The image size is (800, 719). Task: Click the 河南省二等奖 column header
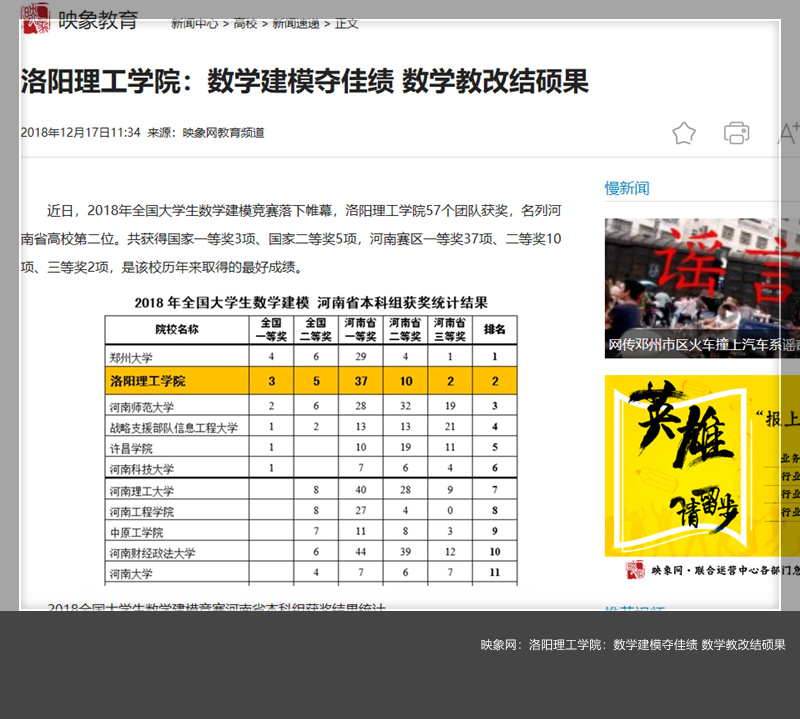(405, 330)
